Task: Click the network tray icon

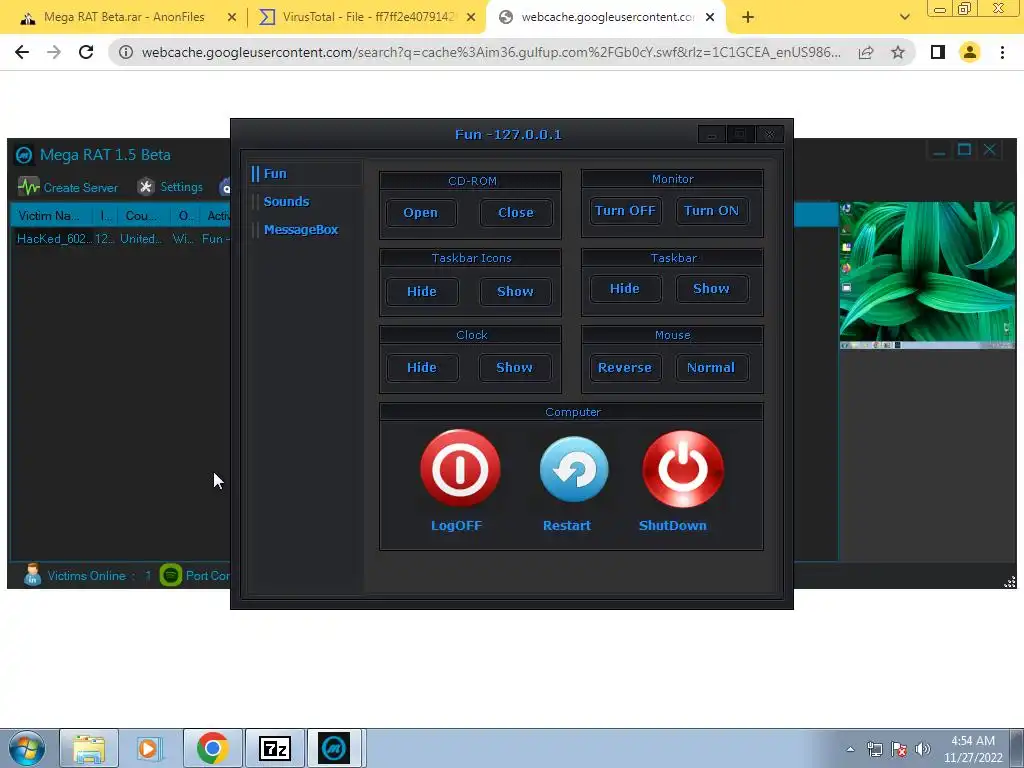Action: pyautogui.click(x=874, y=749)
